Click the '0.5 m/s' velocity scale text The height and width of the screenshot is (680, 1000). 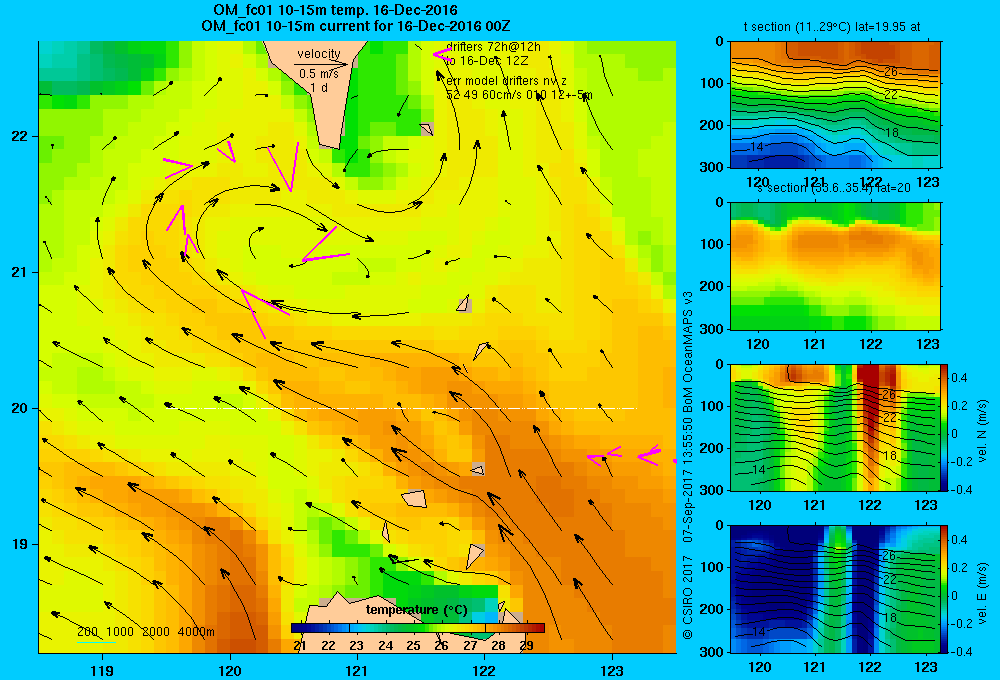click(x=319, y=74)
